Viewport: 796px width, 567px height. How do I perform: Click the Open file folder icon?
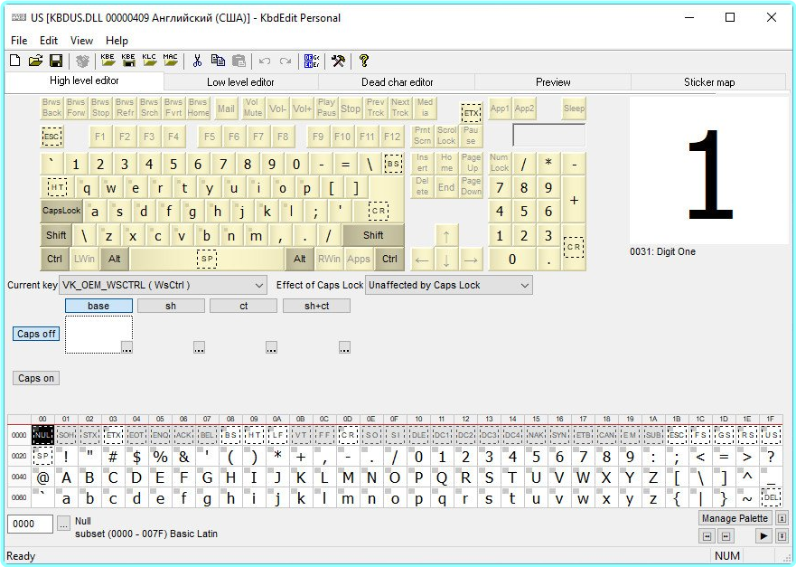coord(35,61)
